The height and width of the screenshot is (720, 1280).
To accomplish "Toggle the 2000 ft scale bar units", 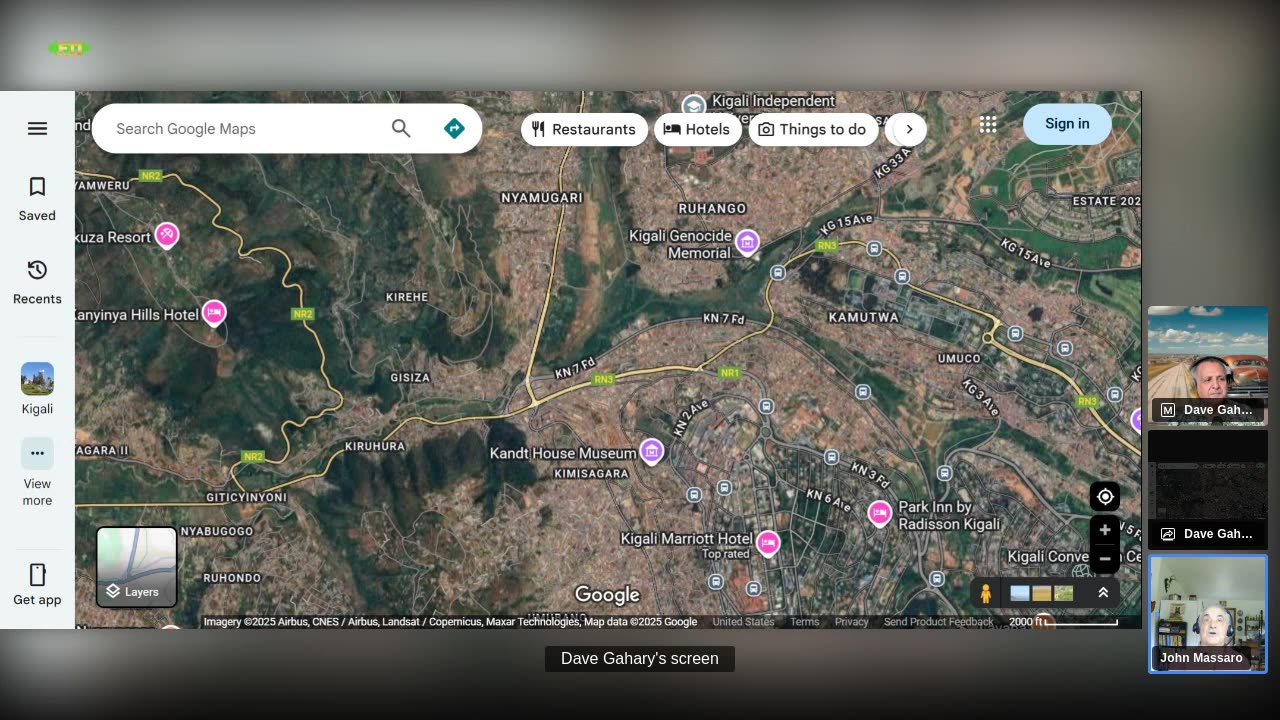I will tap(1063, 622).
